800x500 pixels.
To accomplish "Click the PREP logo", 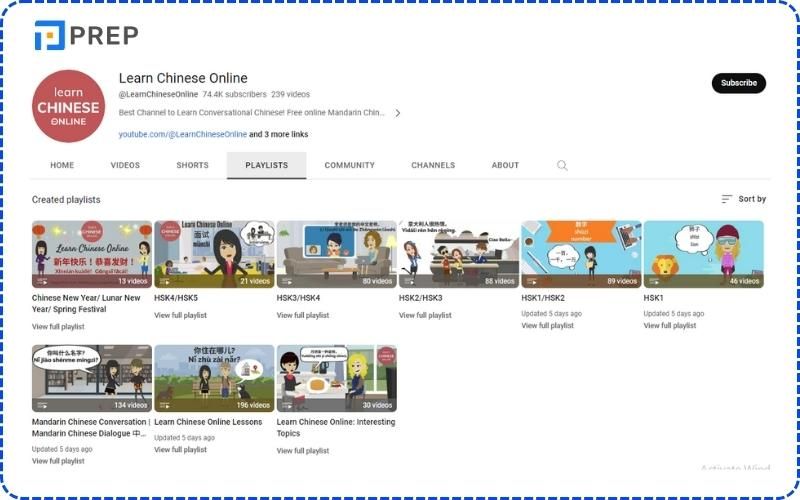I will click(86, 35).
